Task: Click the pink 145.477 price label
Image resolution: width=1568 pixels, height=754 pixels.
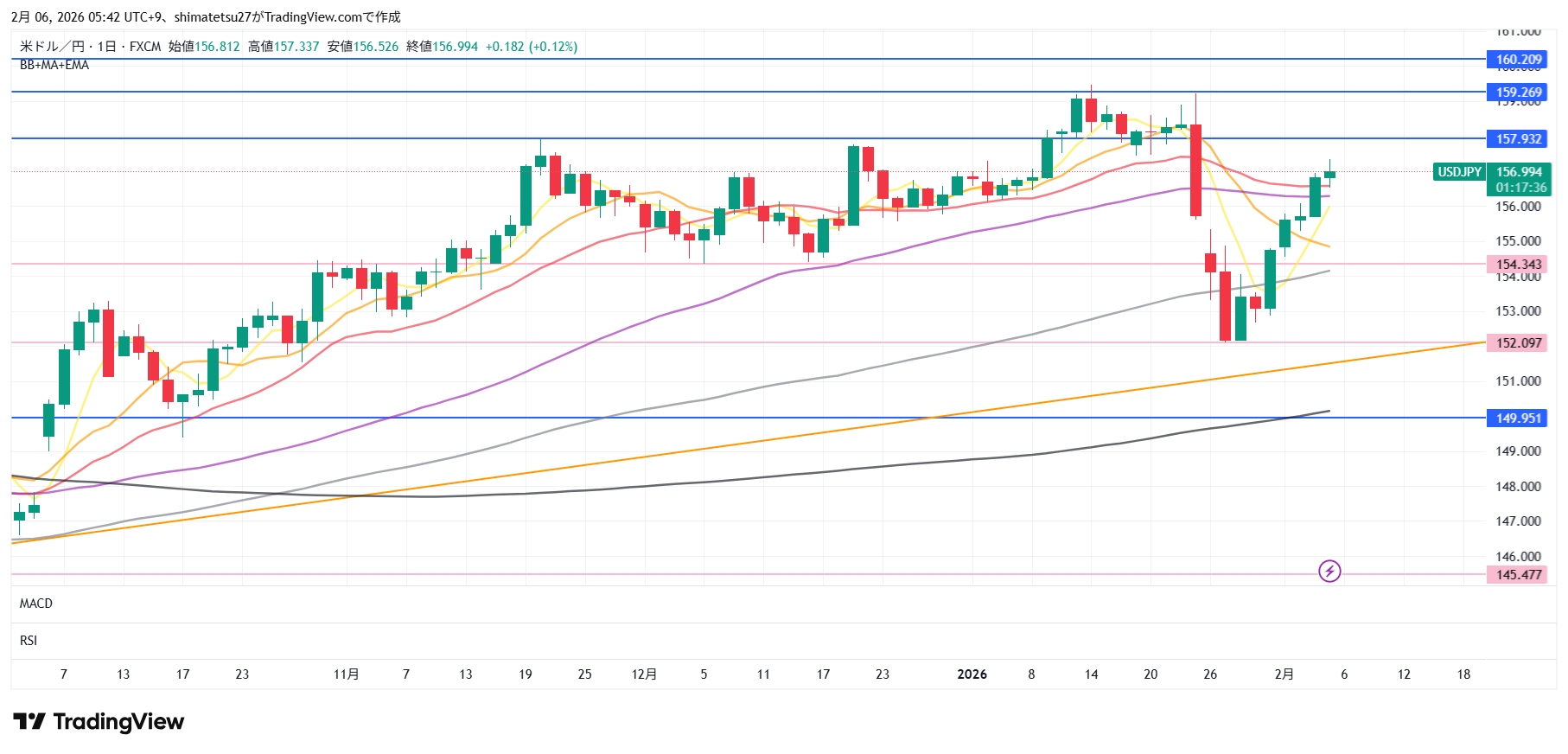Action: pos(1518,575)
